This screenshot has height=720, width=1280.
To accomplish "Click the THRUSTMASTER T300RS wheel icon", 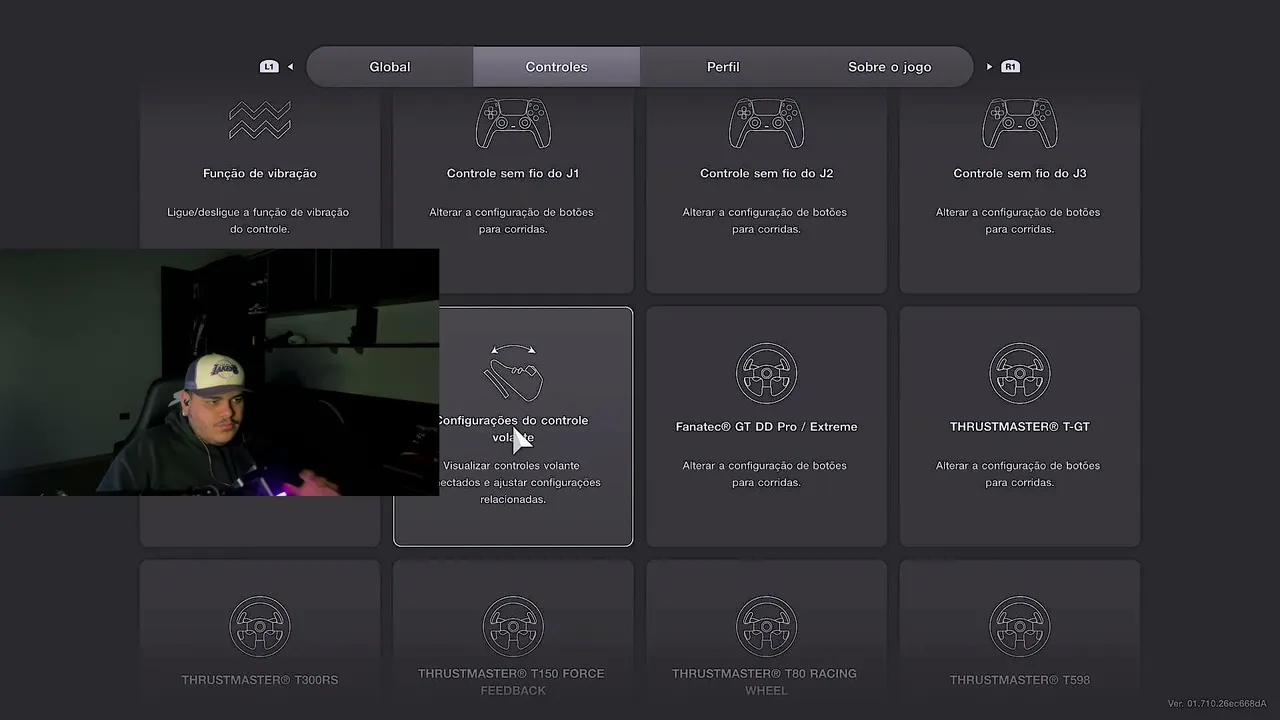I will 260,627.
